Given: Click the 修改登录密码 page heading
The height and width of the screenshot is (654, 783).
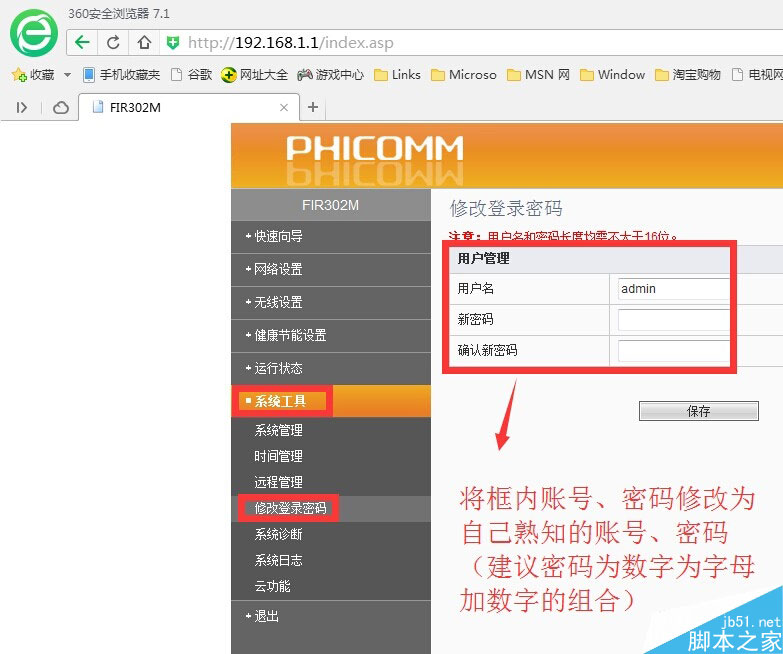Looking at the screenshot, I should tap(506, 209).
